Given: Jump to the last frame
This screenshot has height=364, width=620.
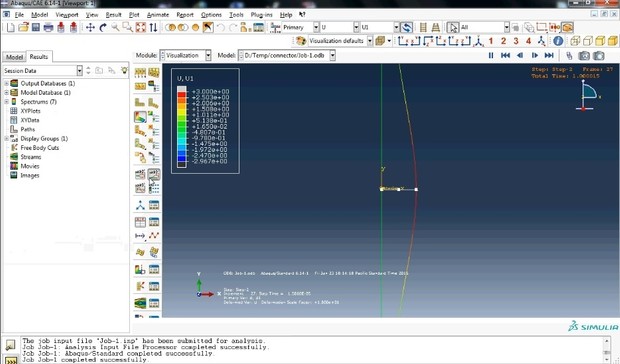Looking at the screenshot, I should pos(549,55).
